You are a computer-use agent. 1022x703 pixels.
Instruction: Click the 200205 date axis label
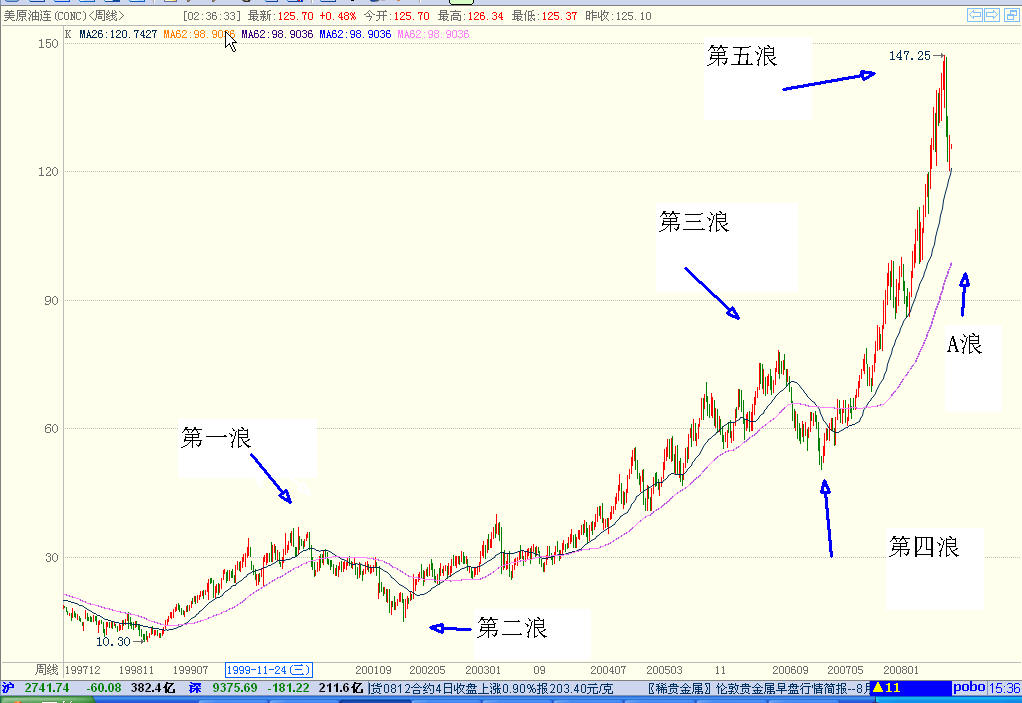tap(428, 670)
